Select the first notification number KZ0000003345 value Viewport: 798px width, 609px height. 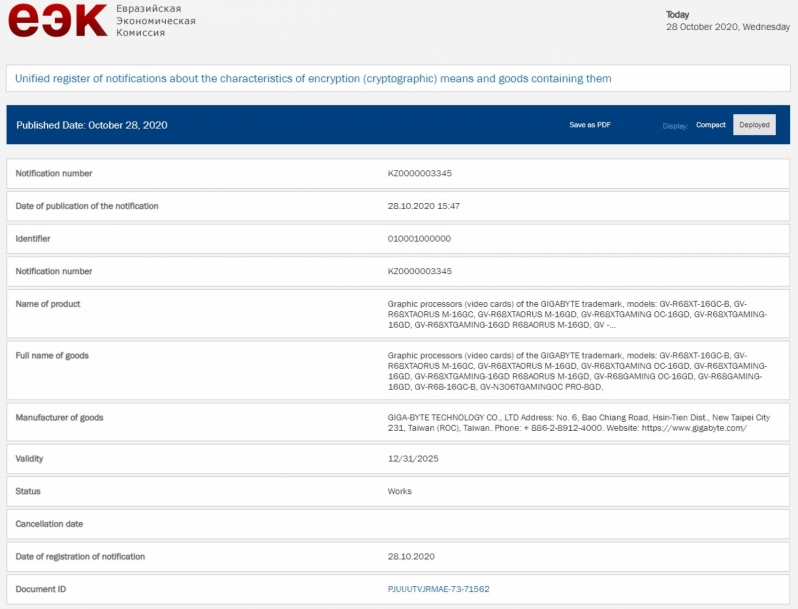click(x=419, y=173)
